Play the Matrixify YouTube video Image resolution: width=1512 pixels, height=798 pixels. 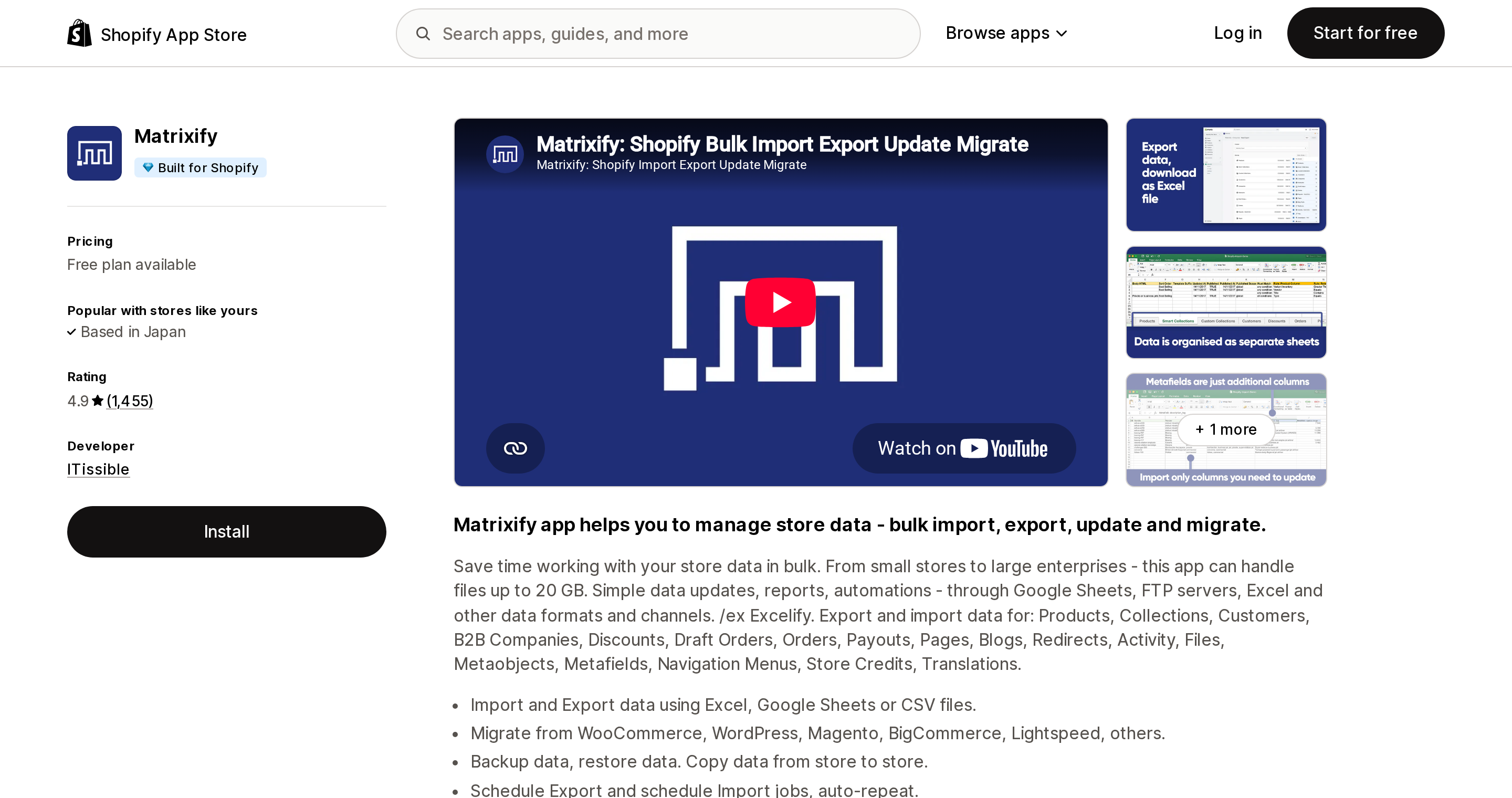pyautogui.click(x=780, y=302)
